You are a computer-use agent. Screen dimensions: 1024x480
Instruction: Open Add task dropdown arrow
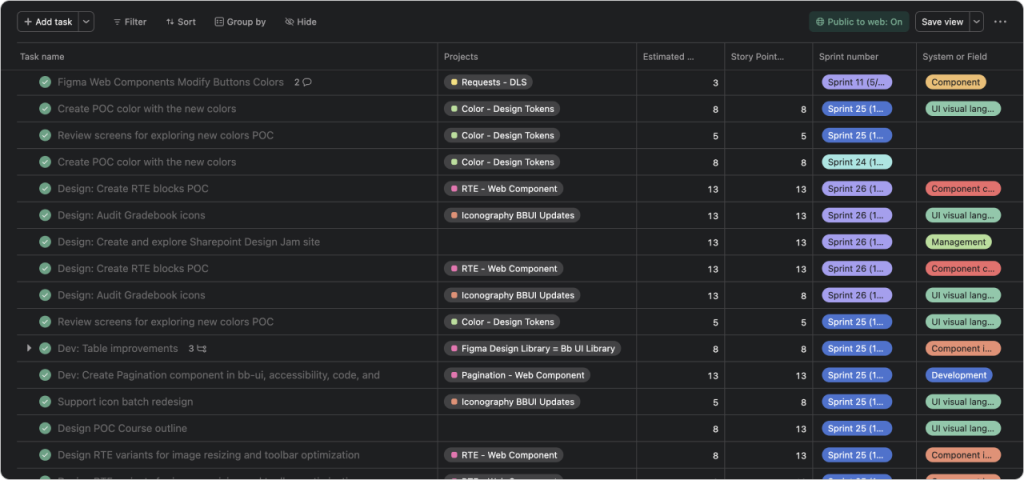point(86,22)
